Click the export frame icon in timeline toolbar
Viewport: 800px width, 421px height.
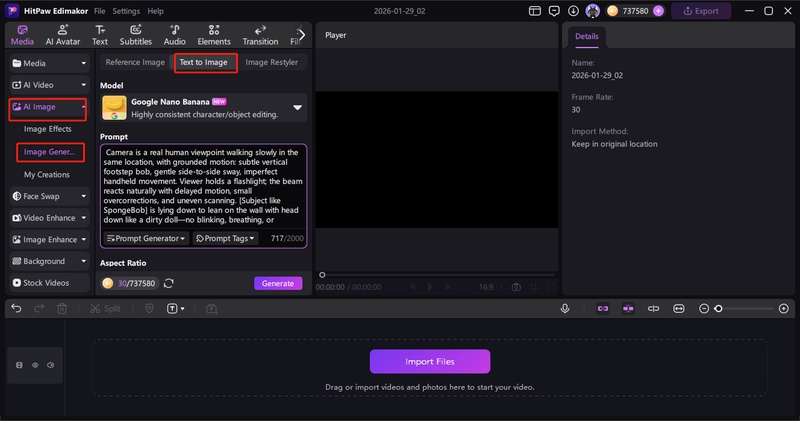tap(211, 309)
